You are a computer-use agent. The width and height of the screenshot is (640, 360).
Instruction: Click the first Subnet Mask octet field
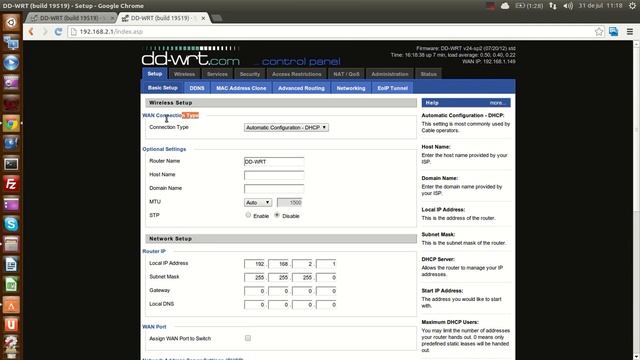[x=254, y=277]
